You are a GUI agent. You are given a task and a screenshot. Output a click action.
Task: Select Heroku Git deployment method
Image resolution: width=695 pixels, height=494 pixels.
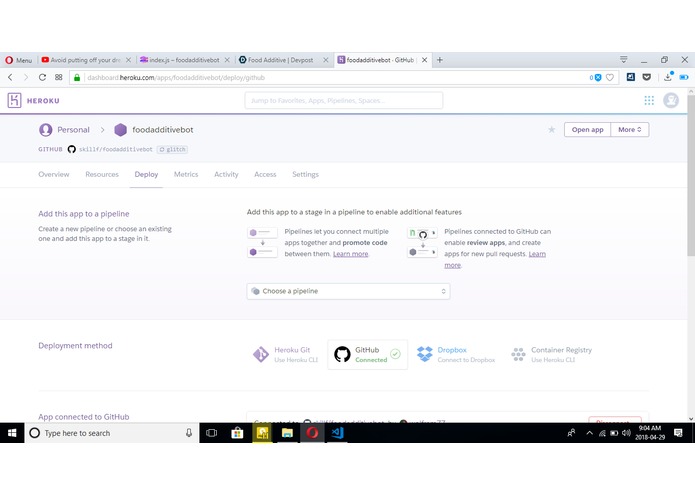click(285, 354)
